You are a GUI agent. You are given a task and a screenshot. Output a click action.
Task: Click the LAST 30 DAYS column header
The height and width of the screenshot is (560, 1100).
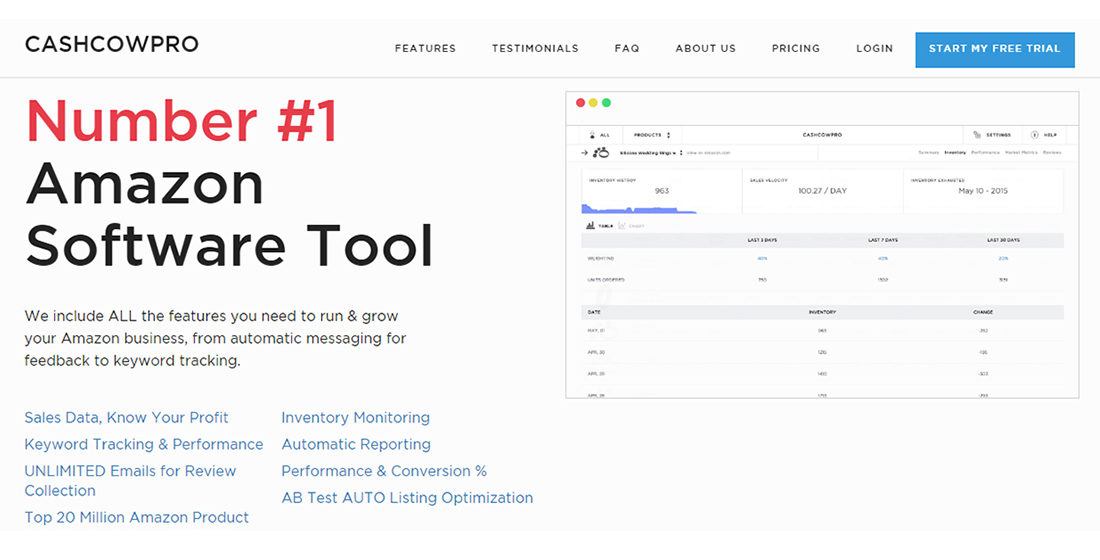coord(1003,240)
